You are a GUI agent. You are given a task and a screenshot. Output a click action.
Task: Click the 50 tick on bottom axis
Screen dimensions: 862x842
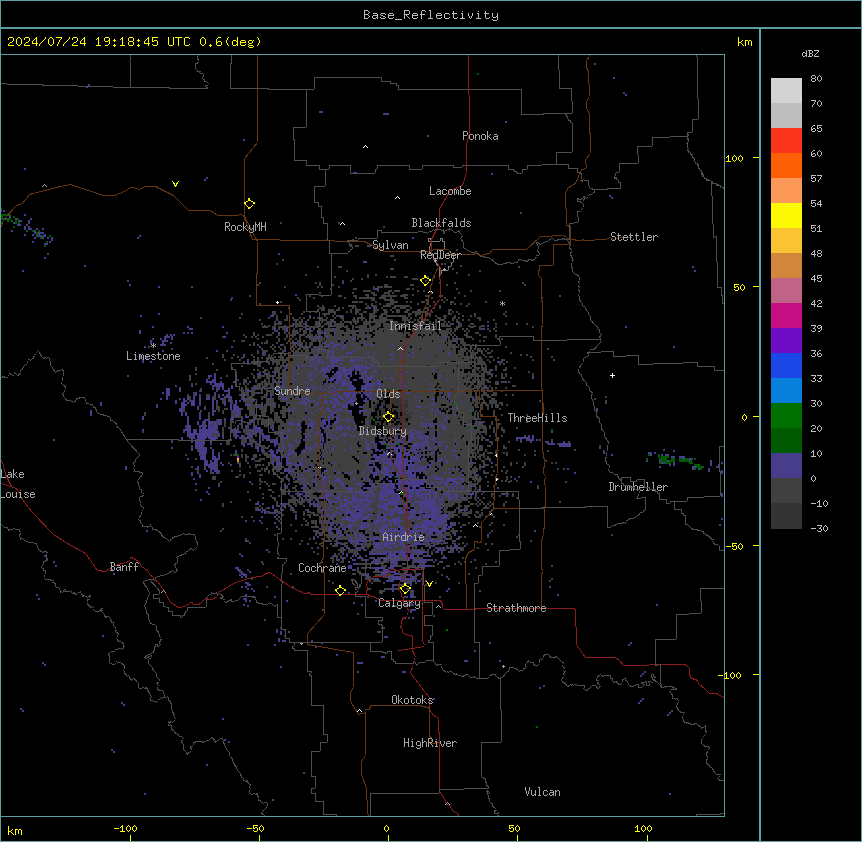(514, 828)
